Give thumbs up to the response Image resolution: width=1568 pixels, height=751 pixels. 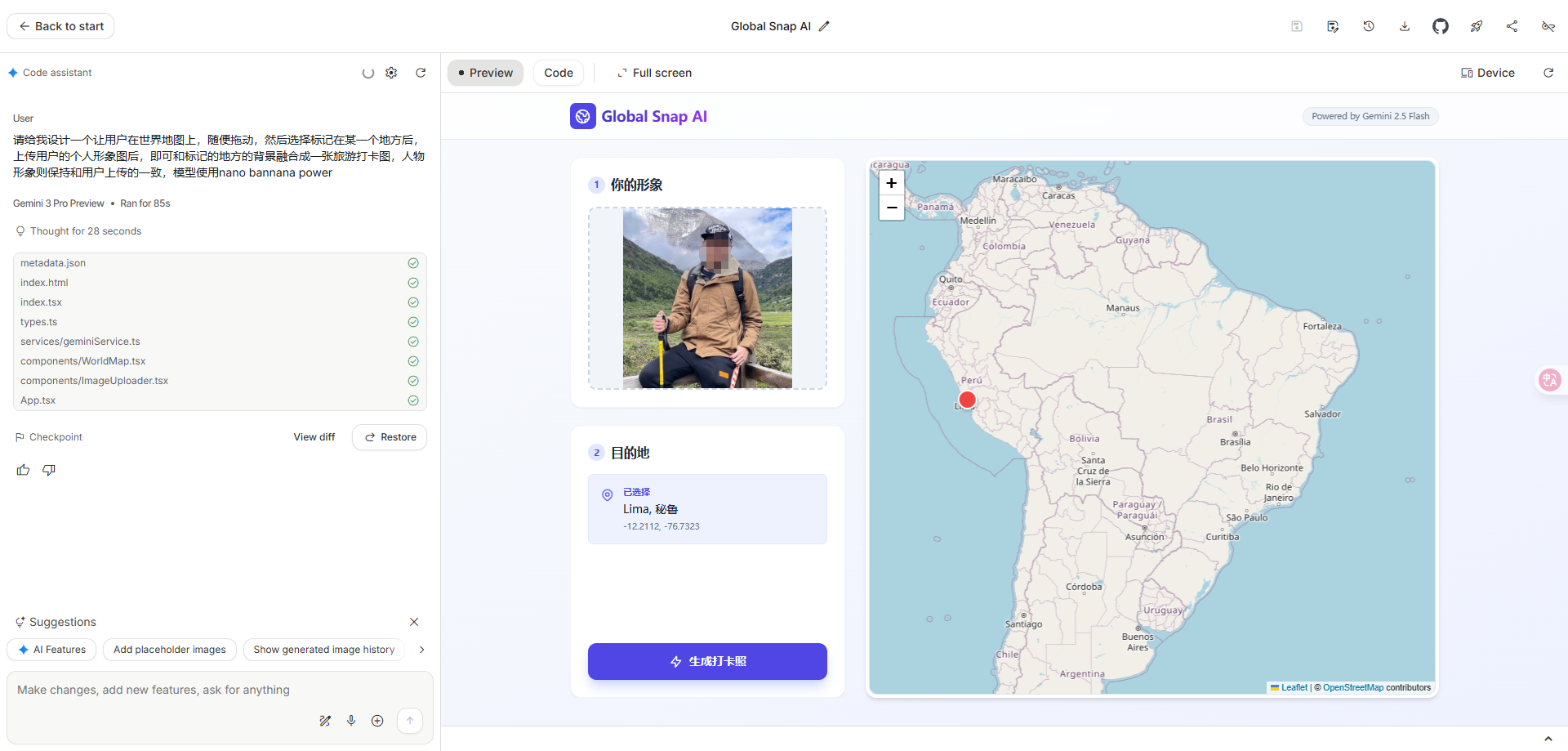pos(23,470)
